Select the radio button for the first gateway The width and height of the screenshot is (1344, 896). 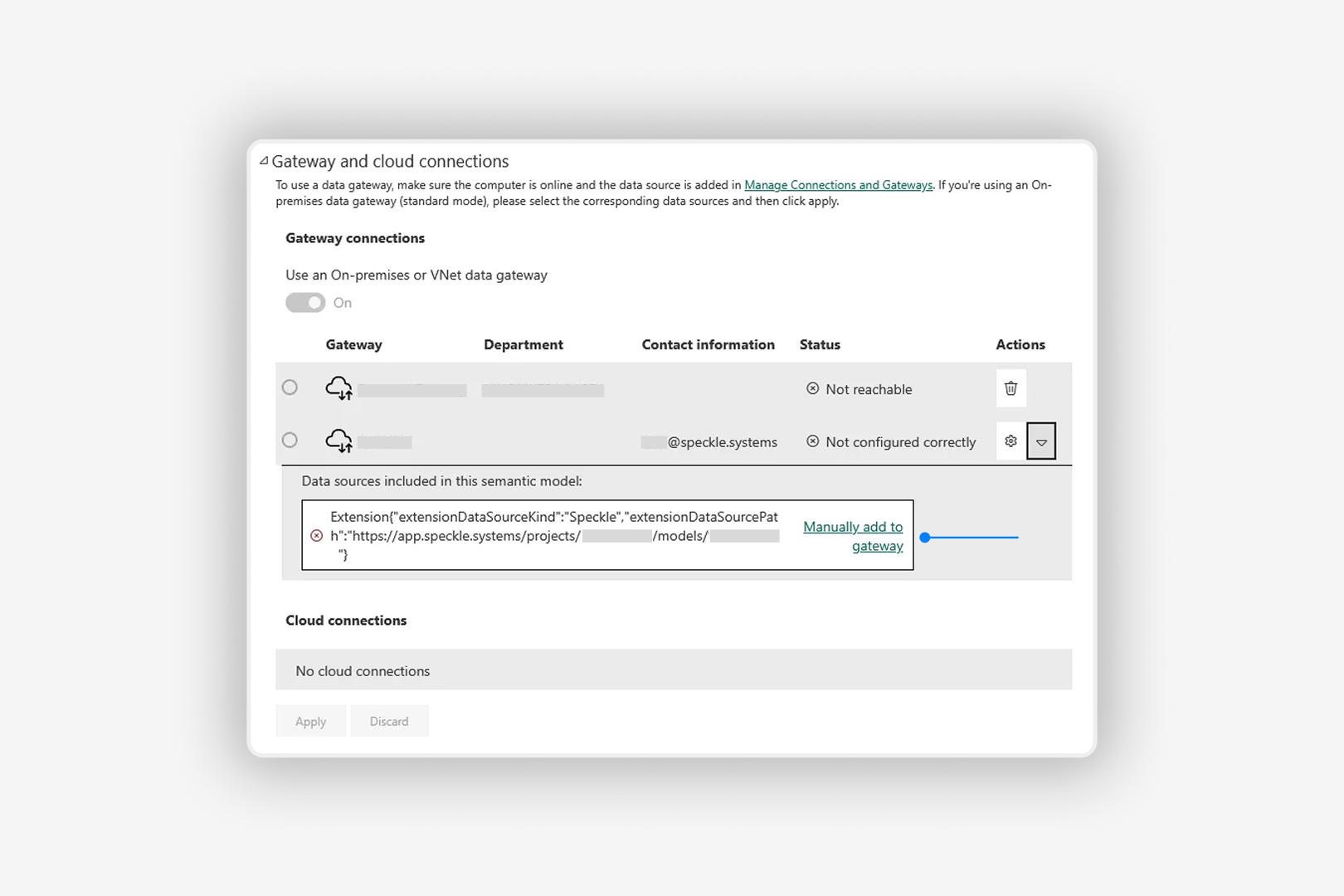pos(290,387)
